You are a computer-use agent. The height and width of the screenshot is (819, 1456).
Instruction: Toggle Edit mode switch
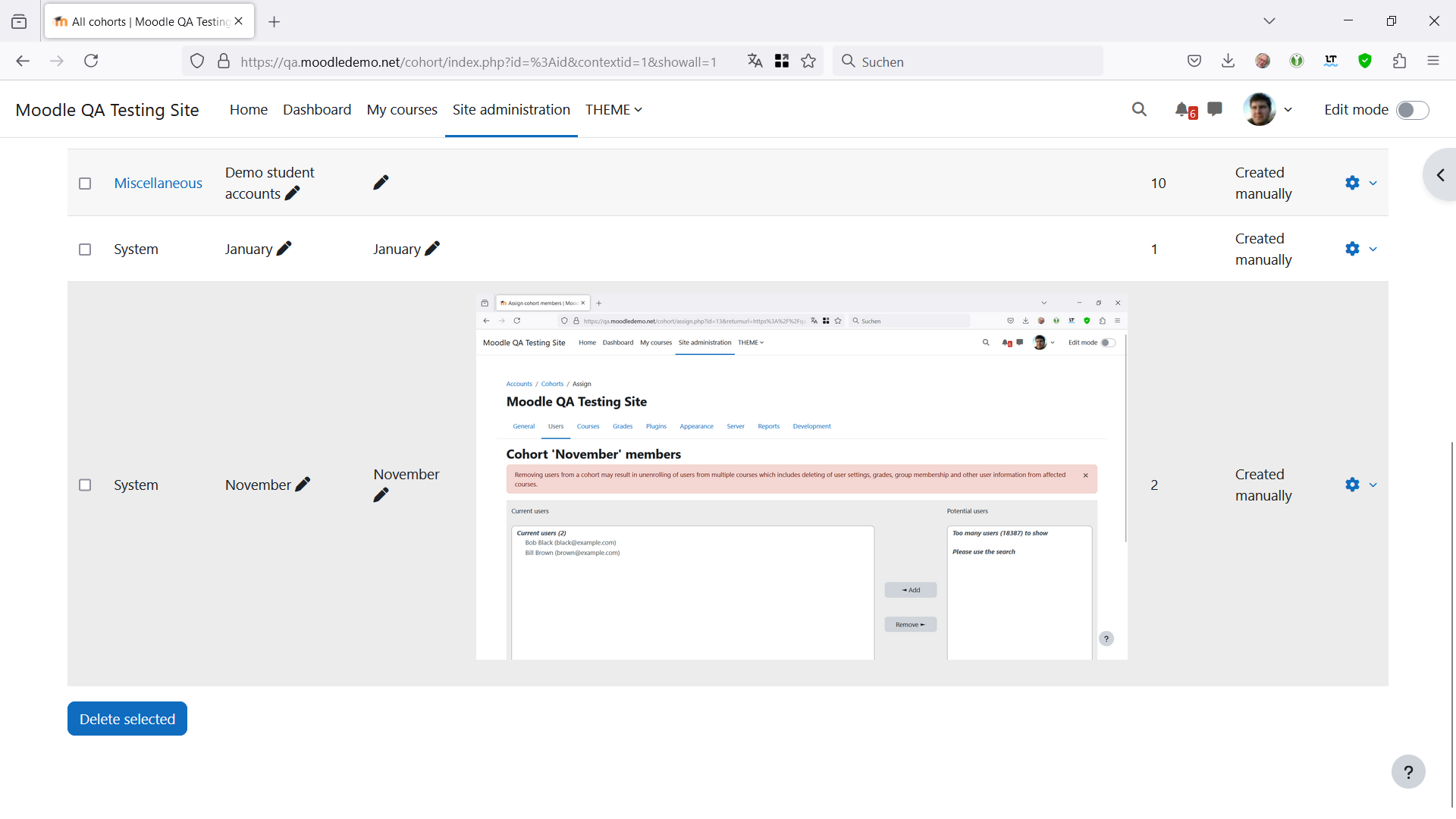(x=1413, y=110)
